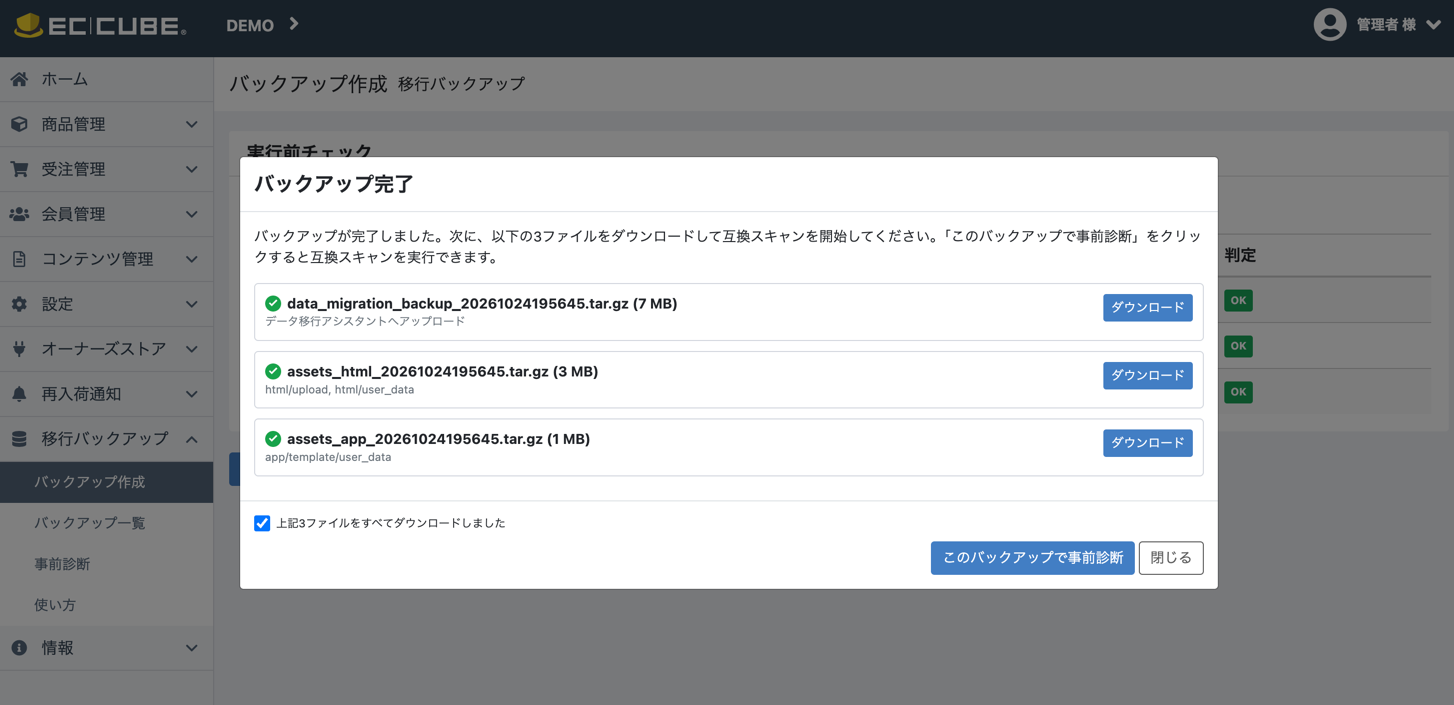The width and height of the screenshot is (1454, 705).
Task: Expand the 会員管理 chevron
Action: 191,215
